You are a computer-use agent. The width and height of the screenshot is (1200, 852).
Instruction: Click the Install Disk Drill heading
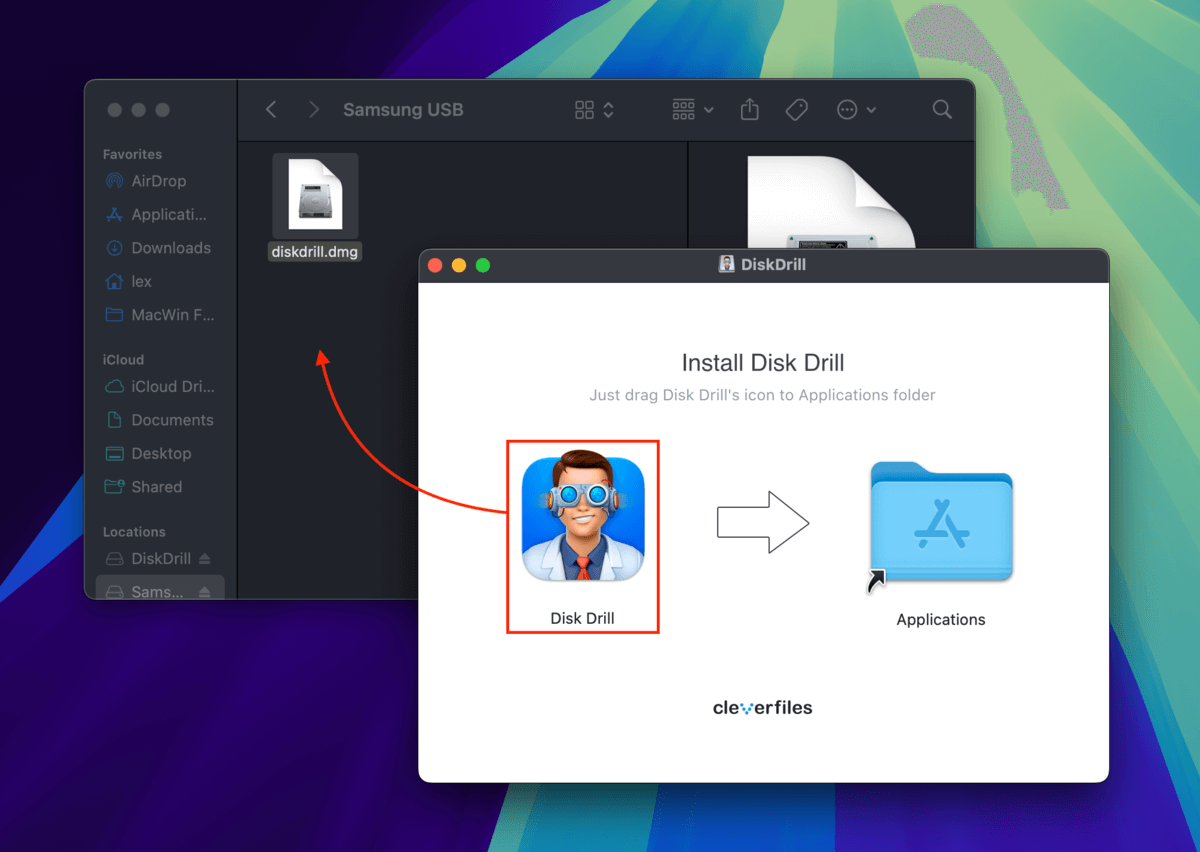pyautogui.click(x=763, y=363)
